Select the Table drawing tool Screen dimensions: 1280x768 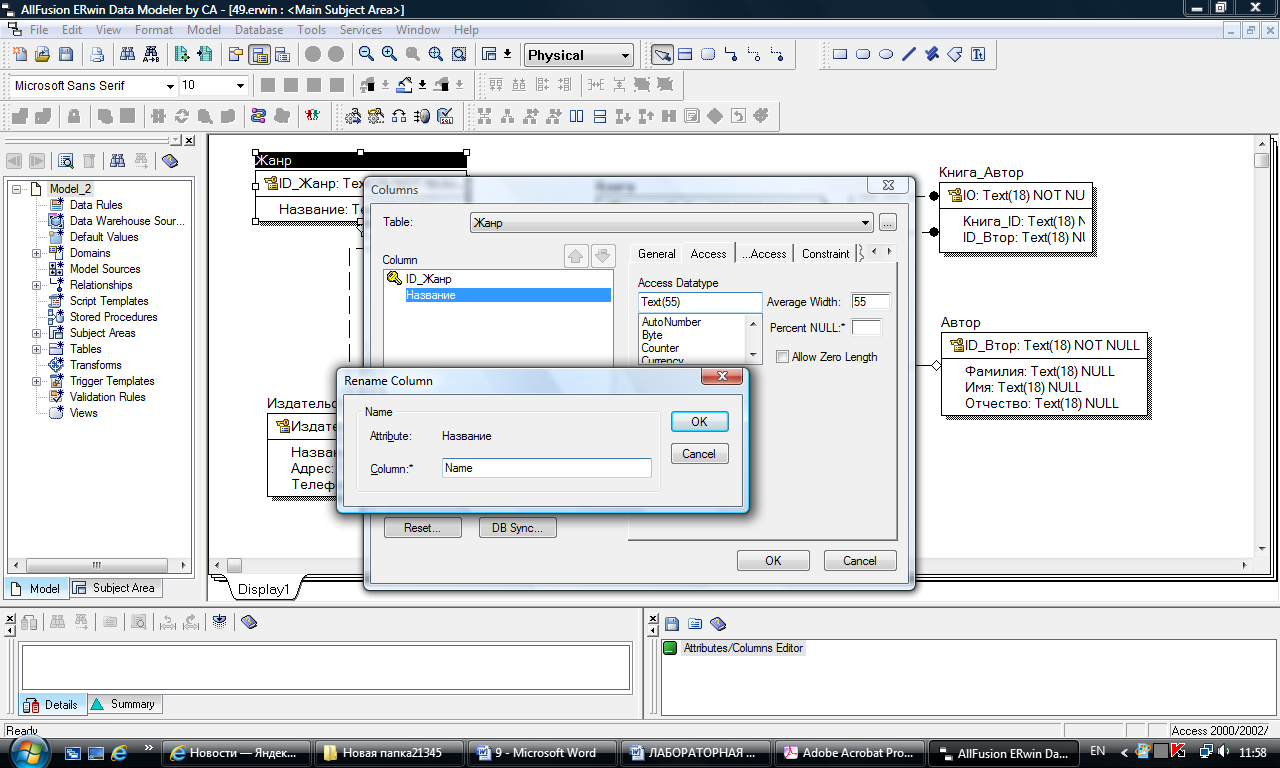(686, 55)
